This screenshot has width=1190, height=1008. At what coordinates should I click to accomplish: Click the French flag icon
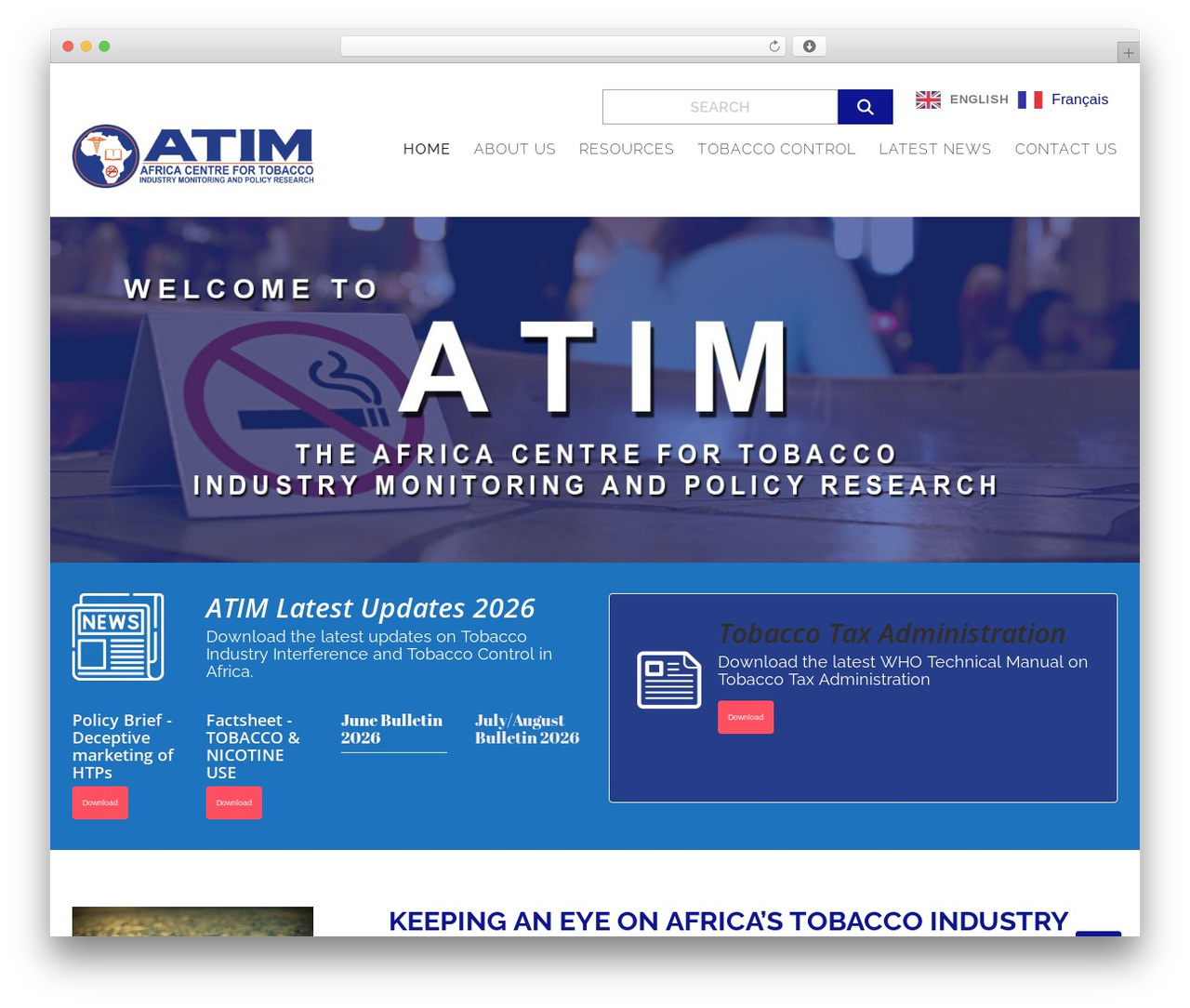click(1030, 99)
